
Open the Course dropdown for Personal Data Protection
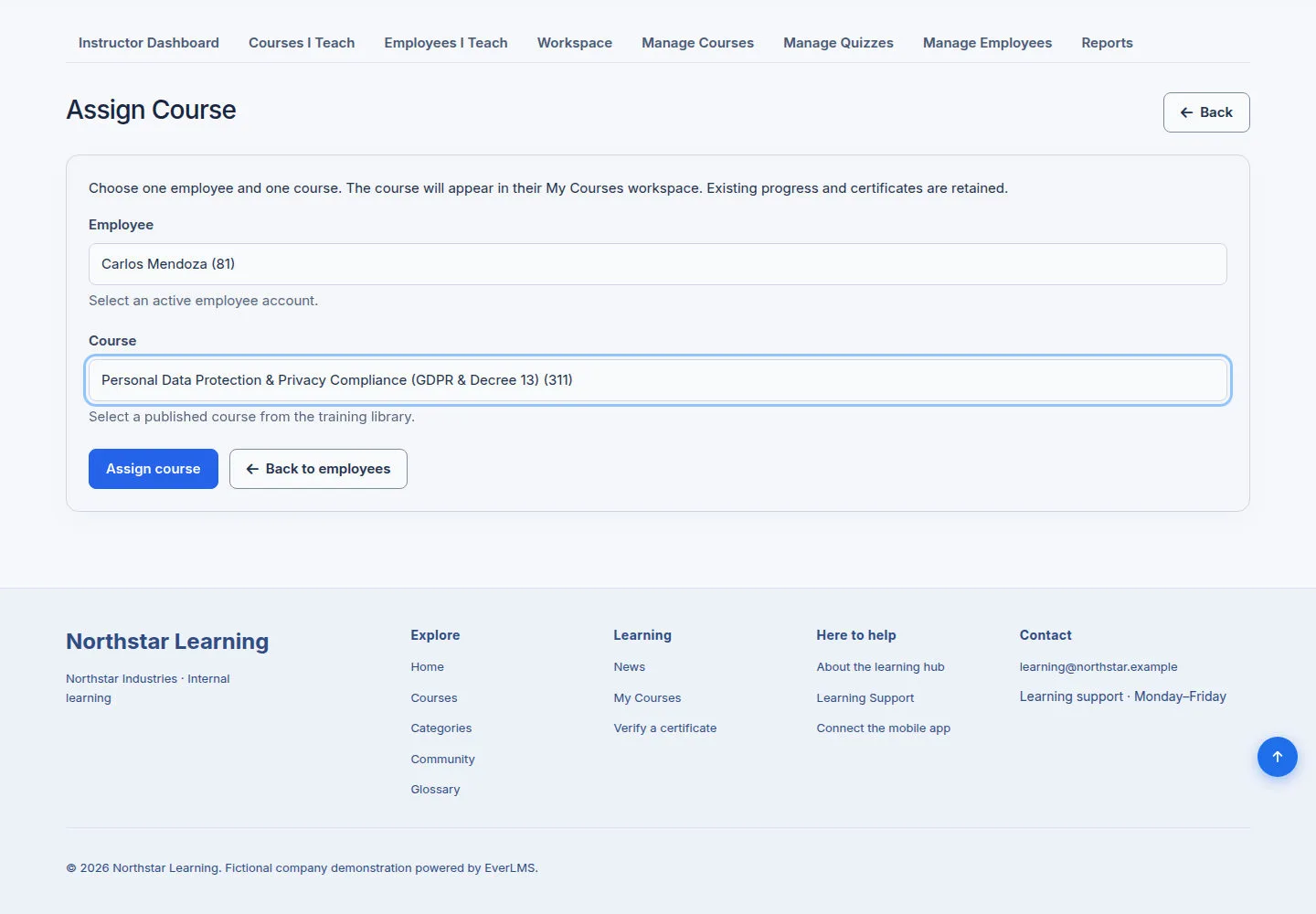[x=658, y=380]
